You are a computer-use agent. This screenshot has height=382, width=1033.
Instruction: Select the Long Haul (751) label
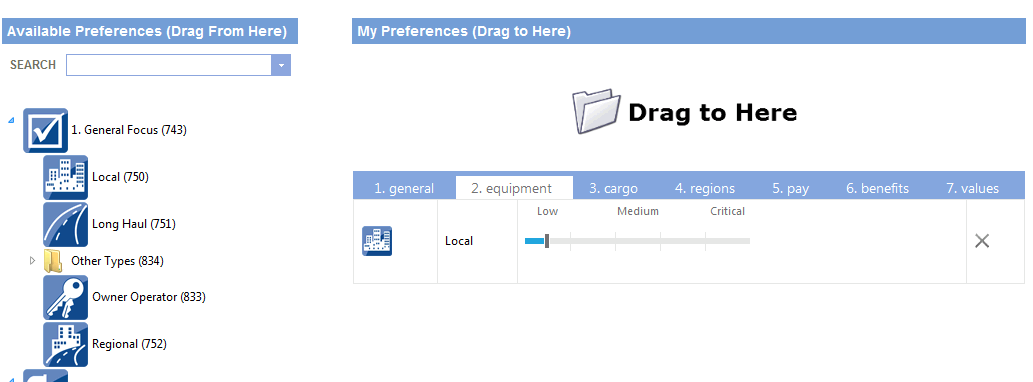(134, 224)
